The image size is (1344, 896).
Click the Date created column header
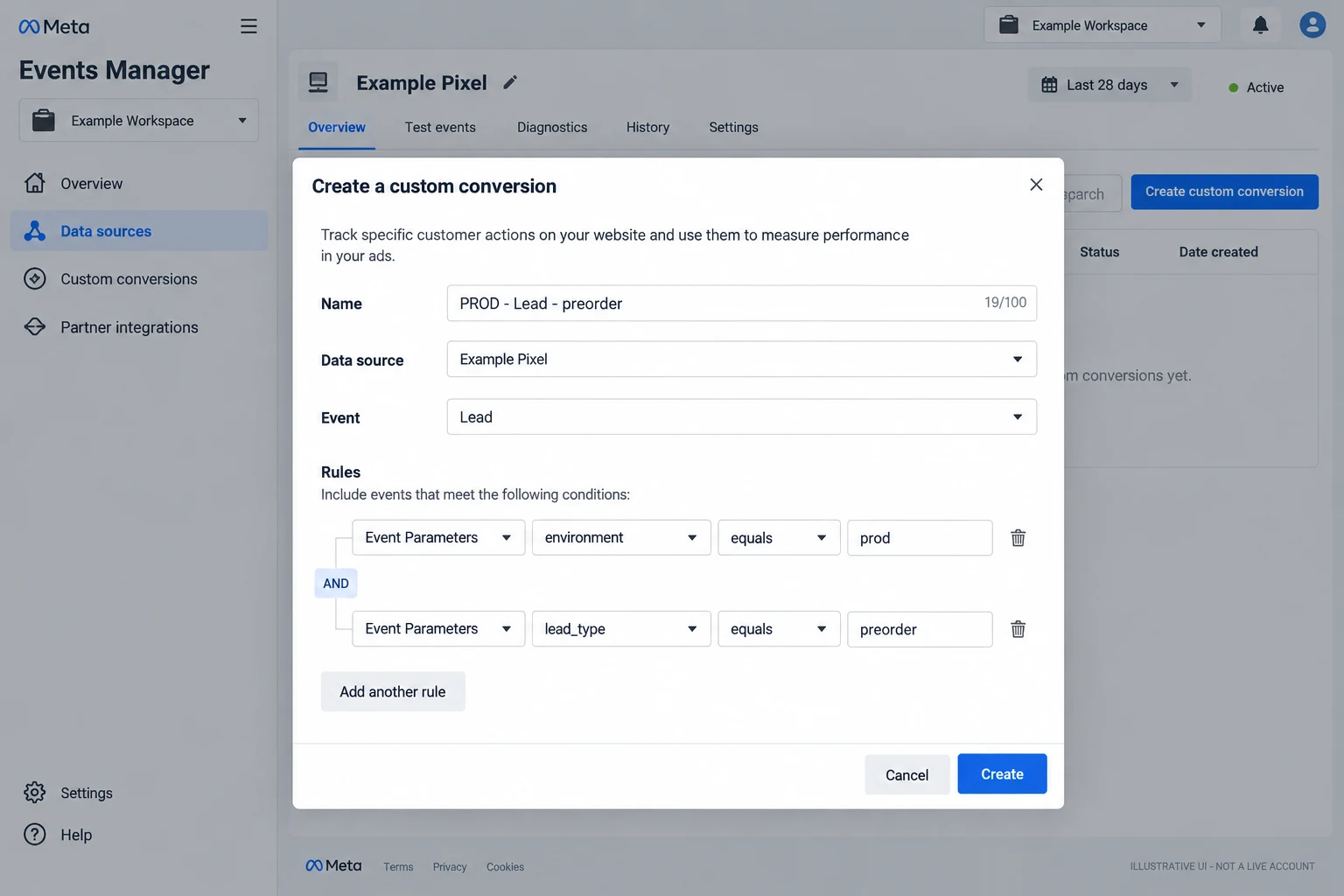pyautogui.click(x=1219, y=252)
